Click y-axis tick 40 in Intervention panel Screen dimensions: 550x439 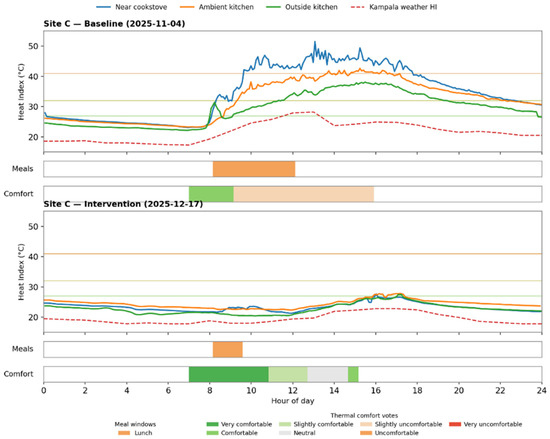(x=33, y=257)
